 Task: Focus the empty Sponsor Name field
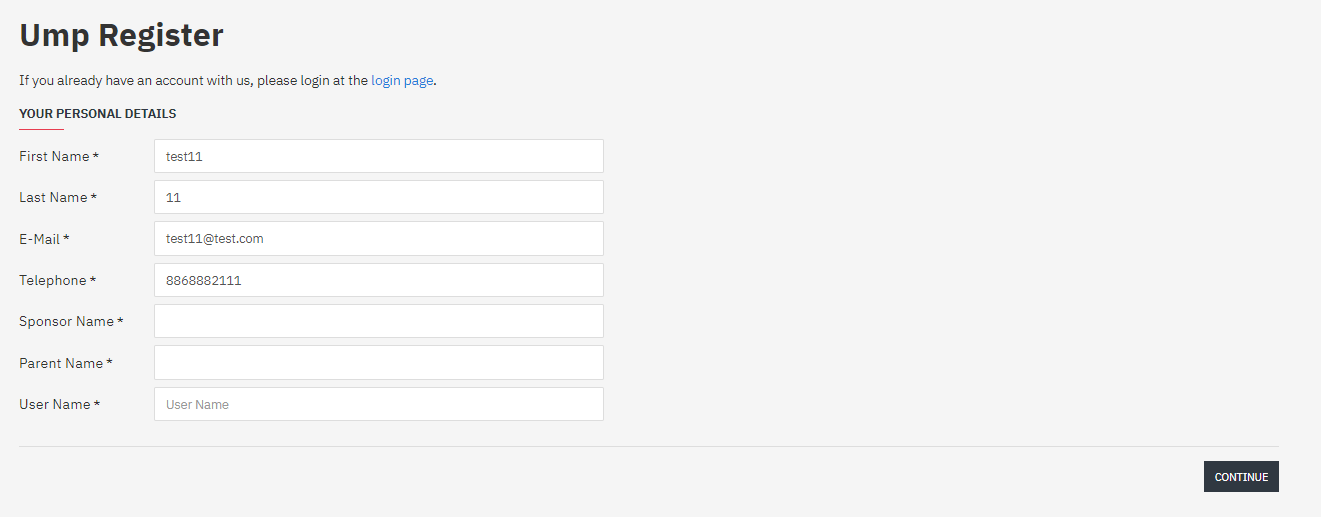tap(378, 321)
